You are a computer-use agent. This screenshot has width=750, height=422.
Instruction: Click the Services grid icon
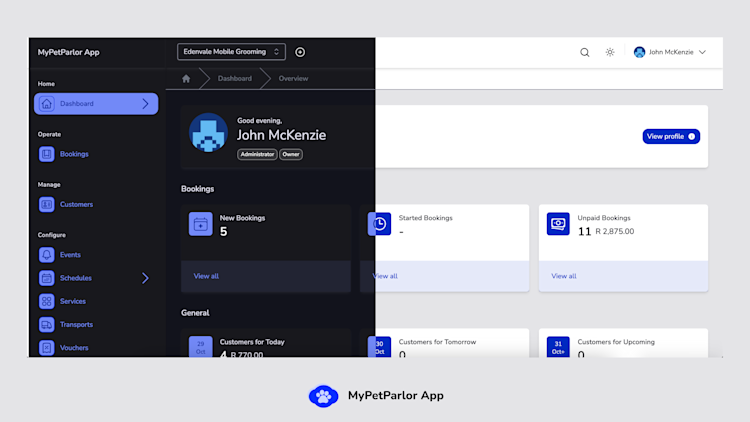click(46, 301)
